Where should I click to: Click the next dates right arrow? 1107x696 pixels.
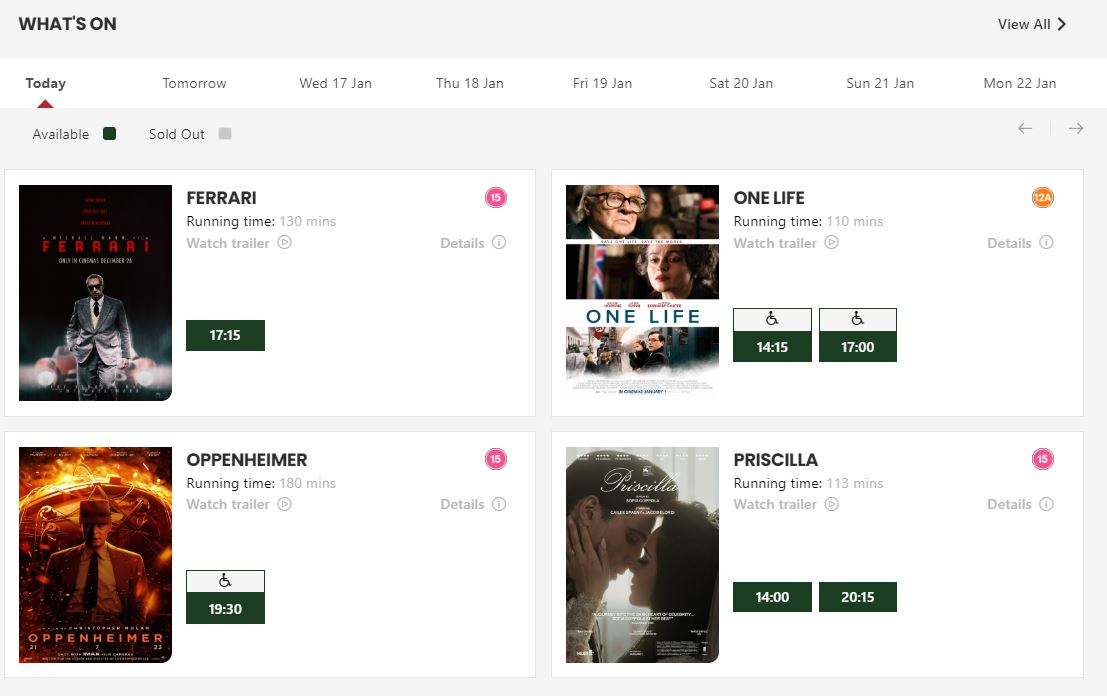click(1076, 129)
